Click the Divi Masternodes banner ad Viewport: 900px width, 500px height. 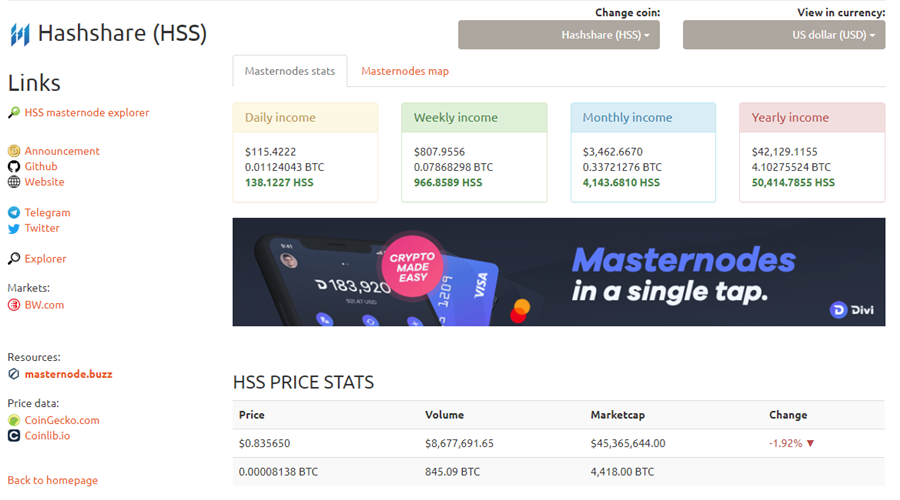pyautogui.click(x=558, y=272)
